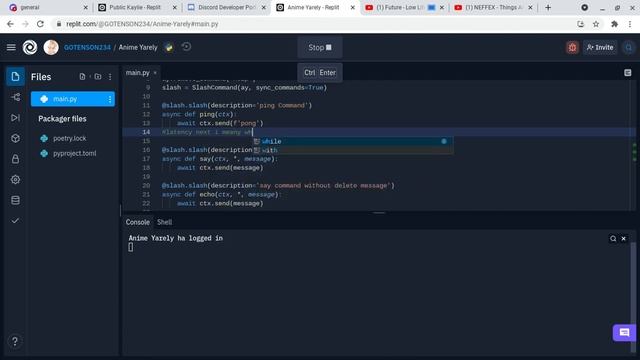Bookmark this page with the star
This screenshot has height=360, width=640.
click(596, 24)
